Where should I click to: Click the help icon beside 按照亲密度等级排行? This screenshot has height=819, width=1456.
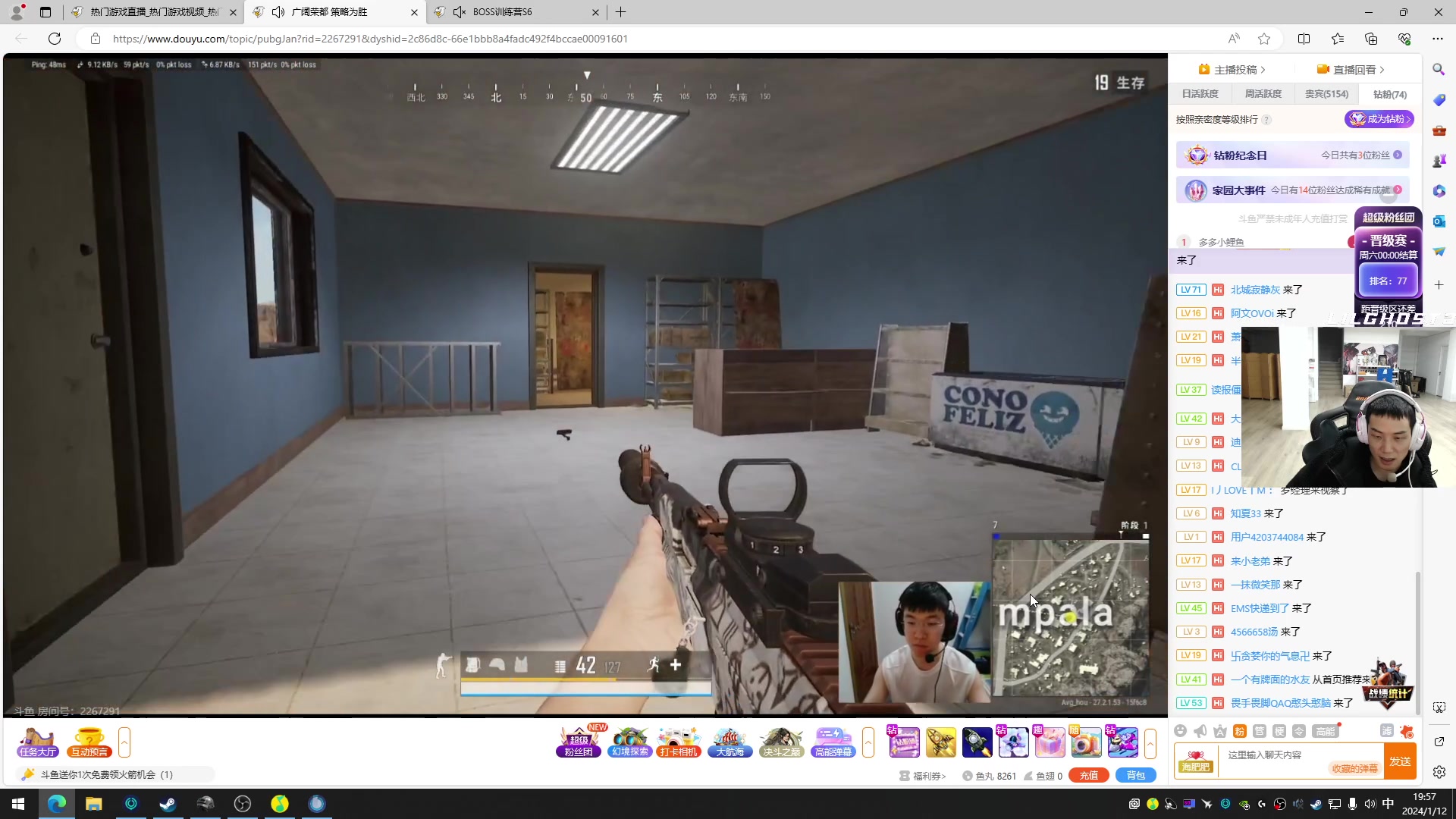(x=1266, y=120)
